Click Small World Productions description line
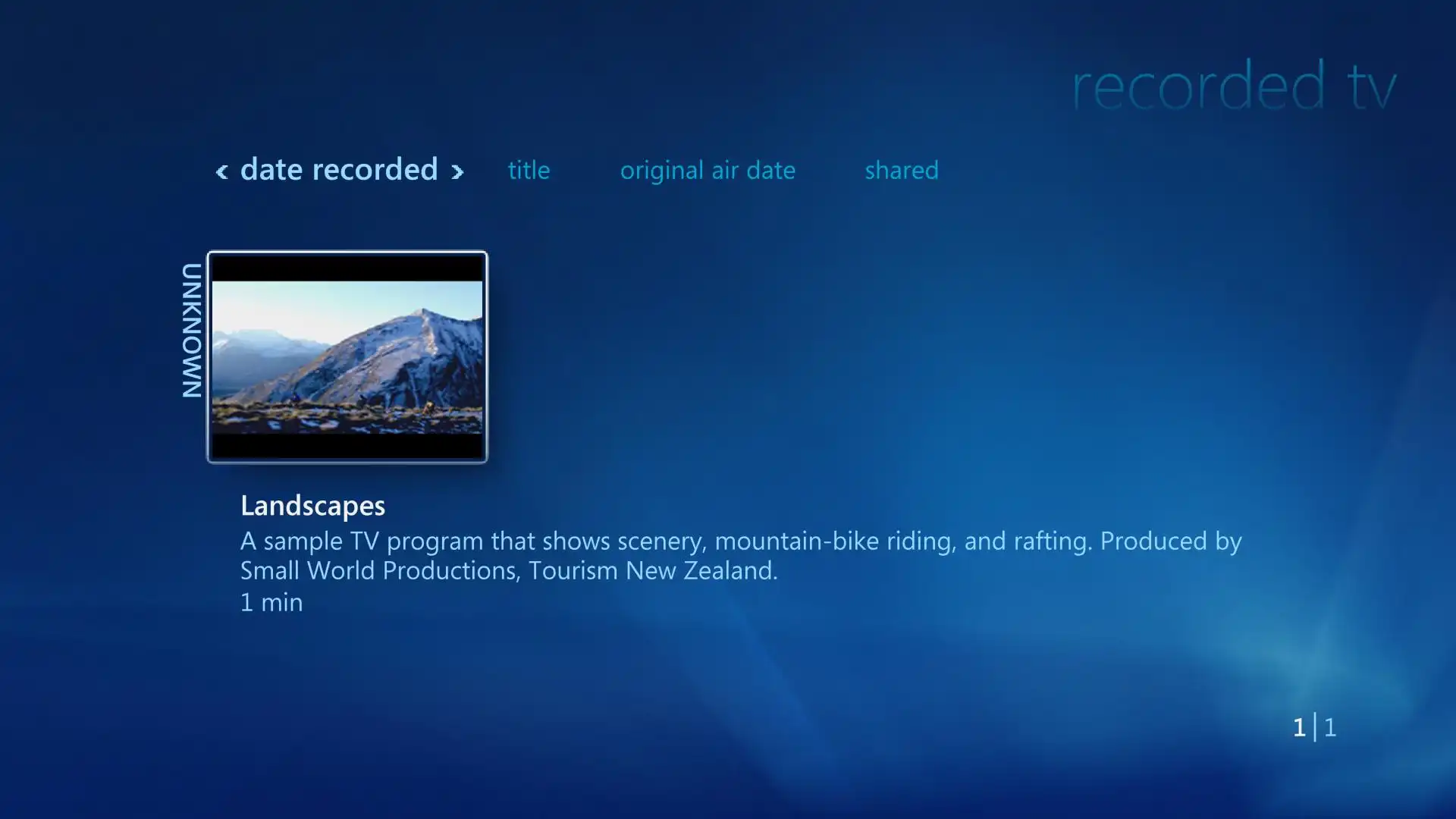This screenshot has width=1456, height=819. coord(509,571)
